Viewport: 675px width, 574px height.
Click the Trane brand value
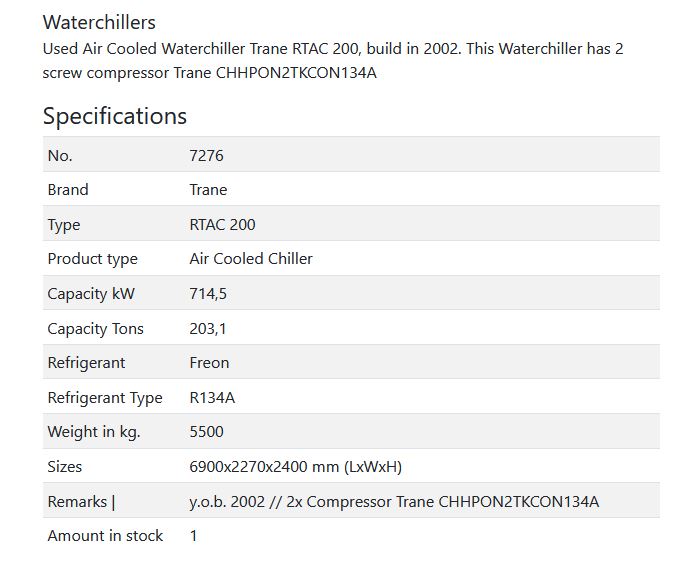tap(208, 190)
